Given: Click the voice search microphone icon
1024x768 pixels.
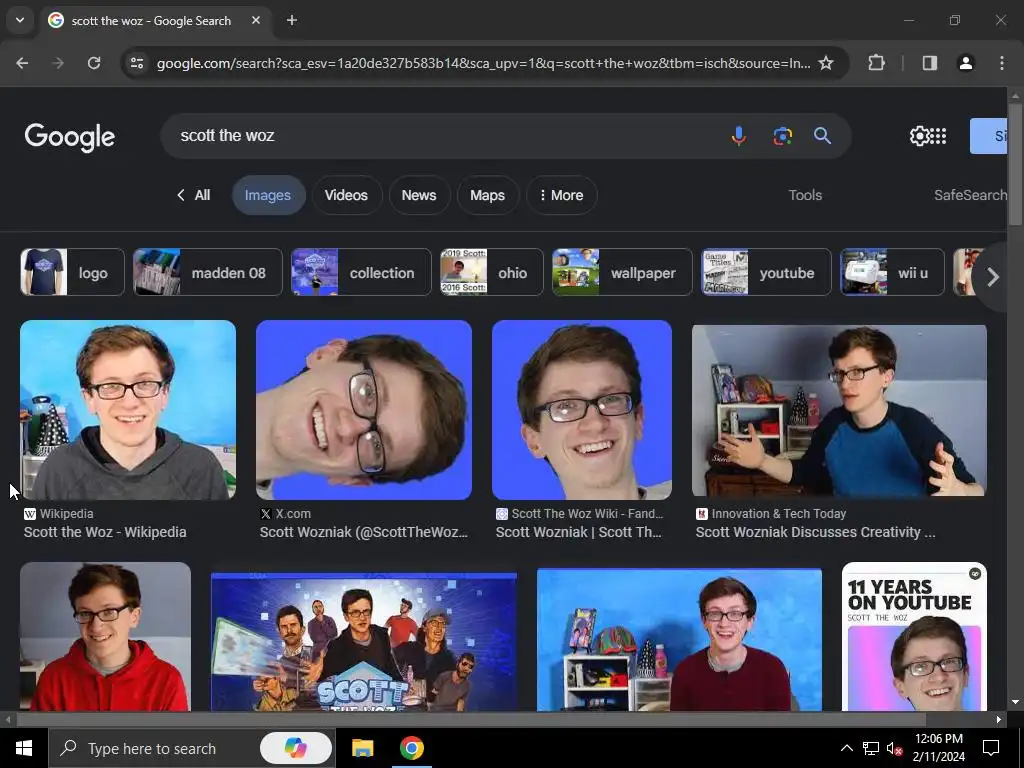Looking at the screenshot, I should 739,136.
